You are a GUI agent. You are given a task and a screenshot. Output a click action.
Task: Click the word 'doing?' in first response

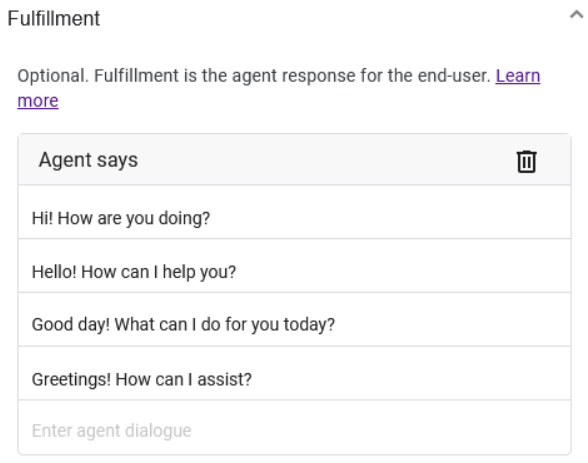pos(184,218)
